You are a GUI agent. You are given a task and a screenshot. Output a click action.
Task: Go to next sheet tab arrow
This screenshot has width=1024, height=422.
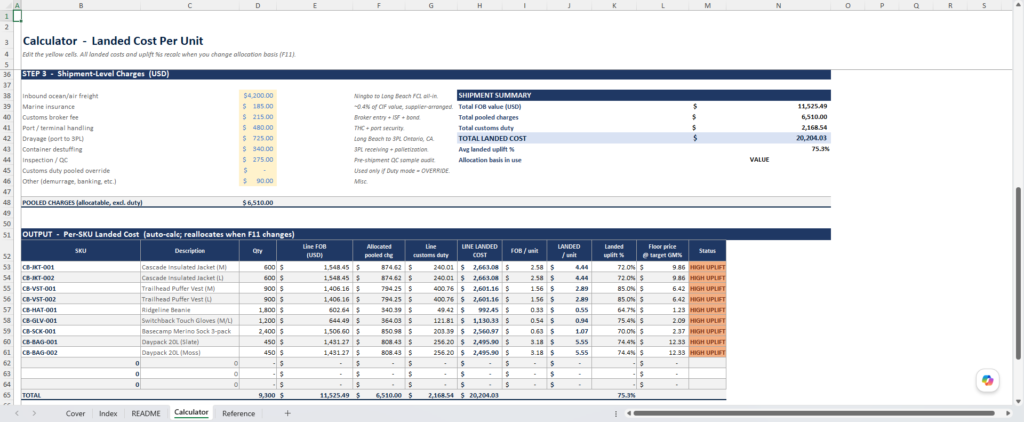pyautogui.click(x=33, y=414)
